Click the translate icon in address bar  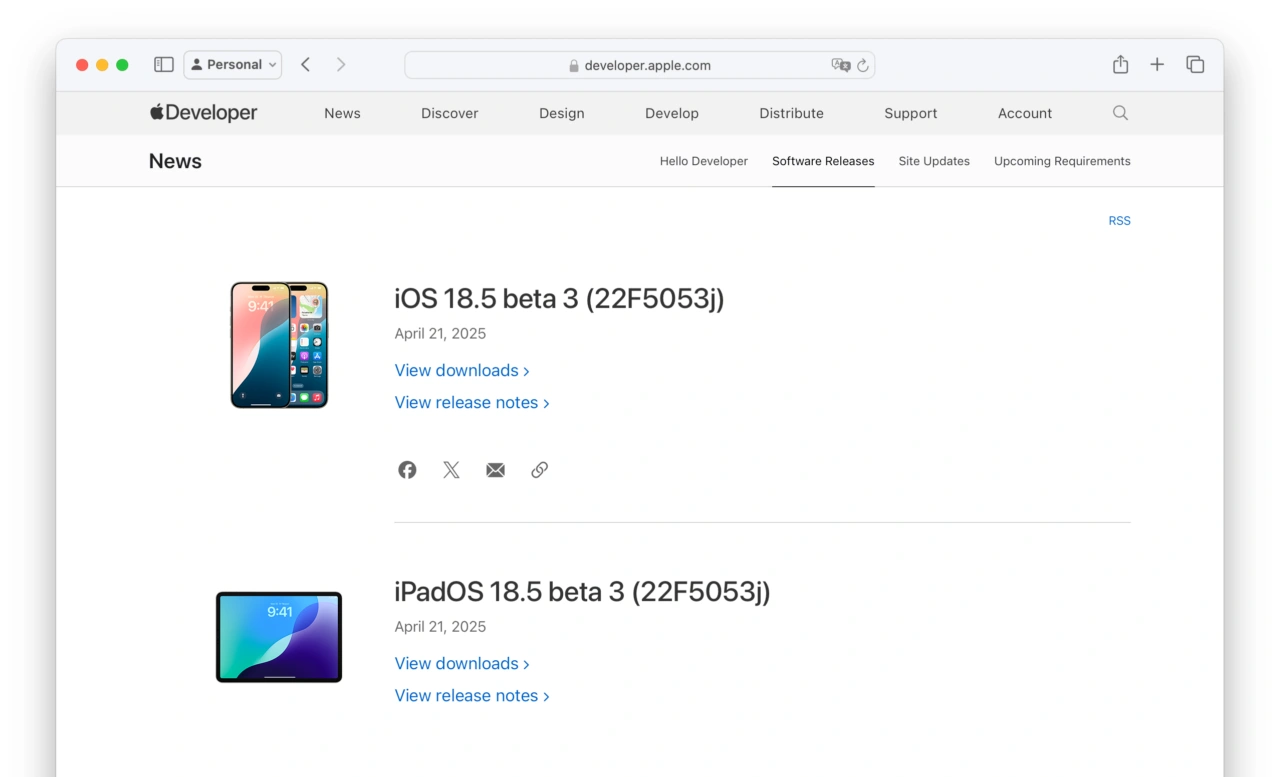840,65
